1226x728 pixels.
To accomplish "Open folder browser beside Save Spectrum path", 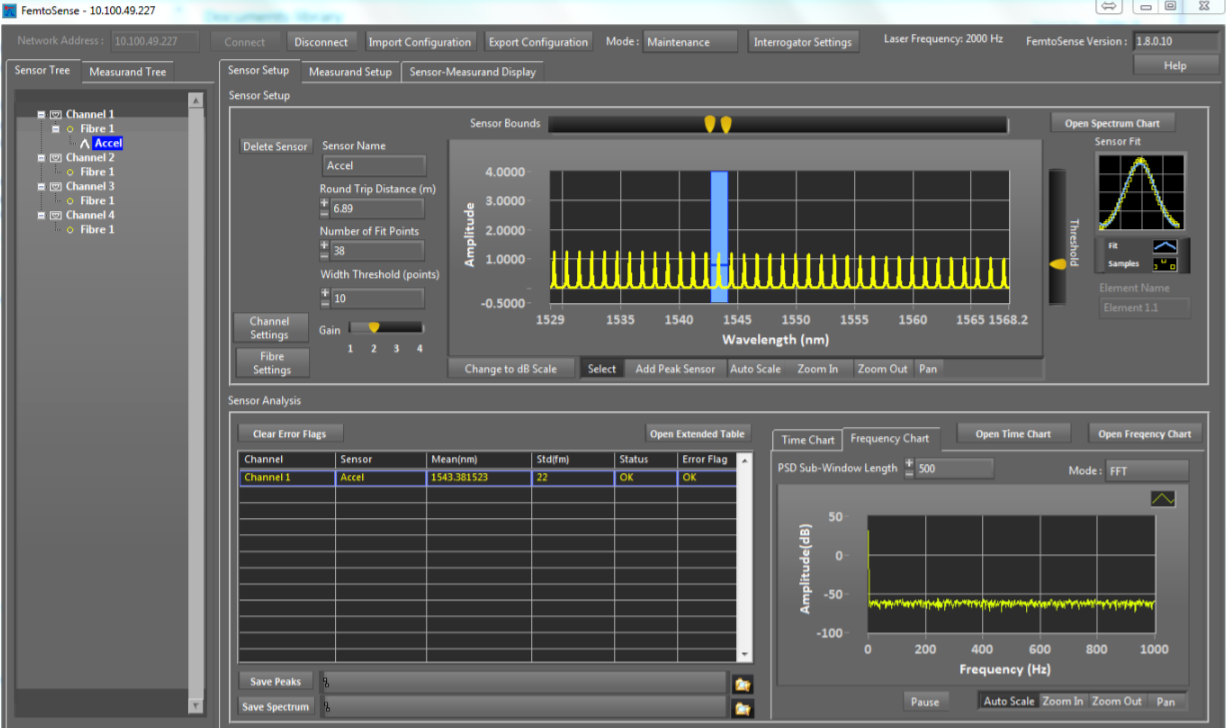I will [743, 709].
